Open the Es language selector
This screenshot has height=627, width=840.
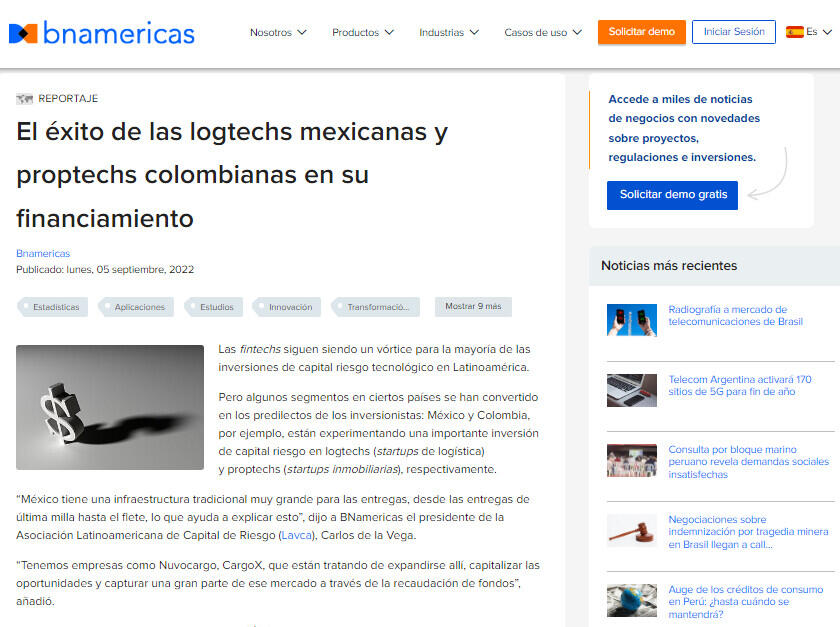pyautogui.click(x=818, y=32)
